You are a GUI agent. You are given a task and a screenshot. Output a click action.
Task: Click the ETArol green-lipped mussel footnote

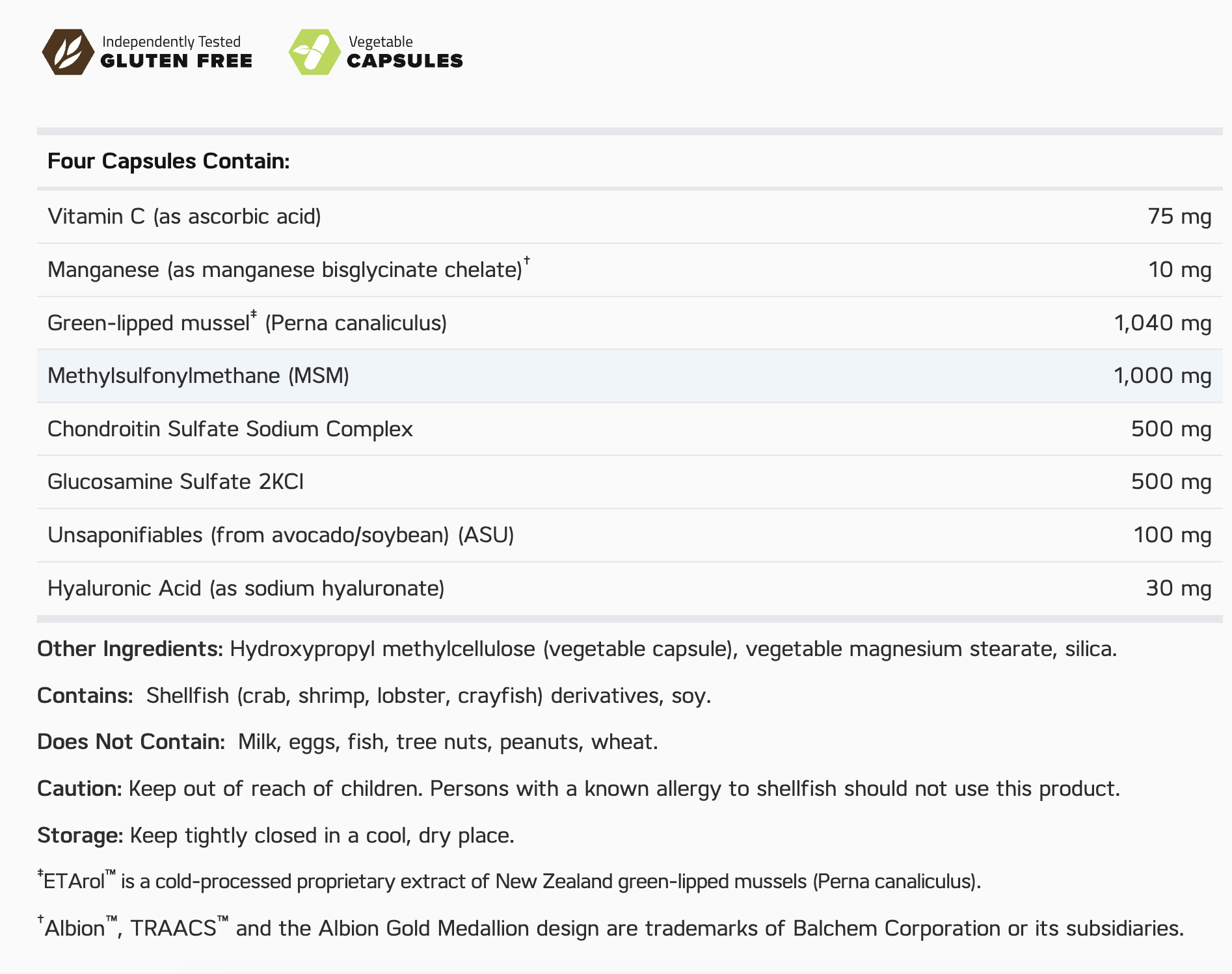coord(509,882)
